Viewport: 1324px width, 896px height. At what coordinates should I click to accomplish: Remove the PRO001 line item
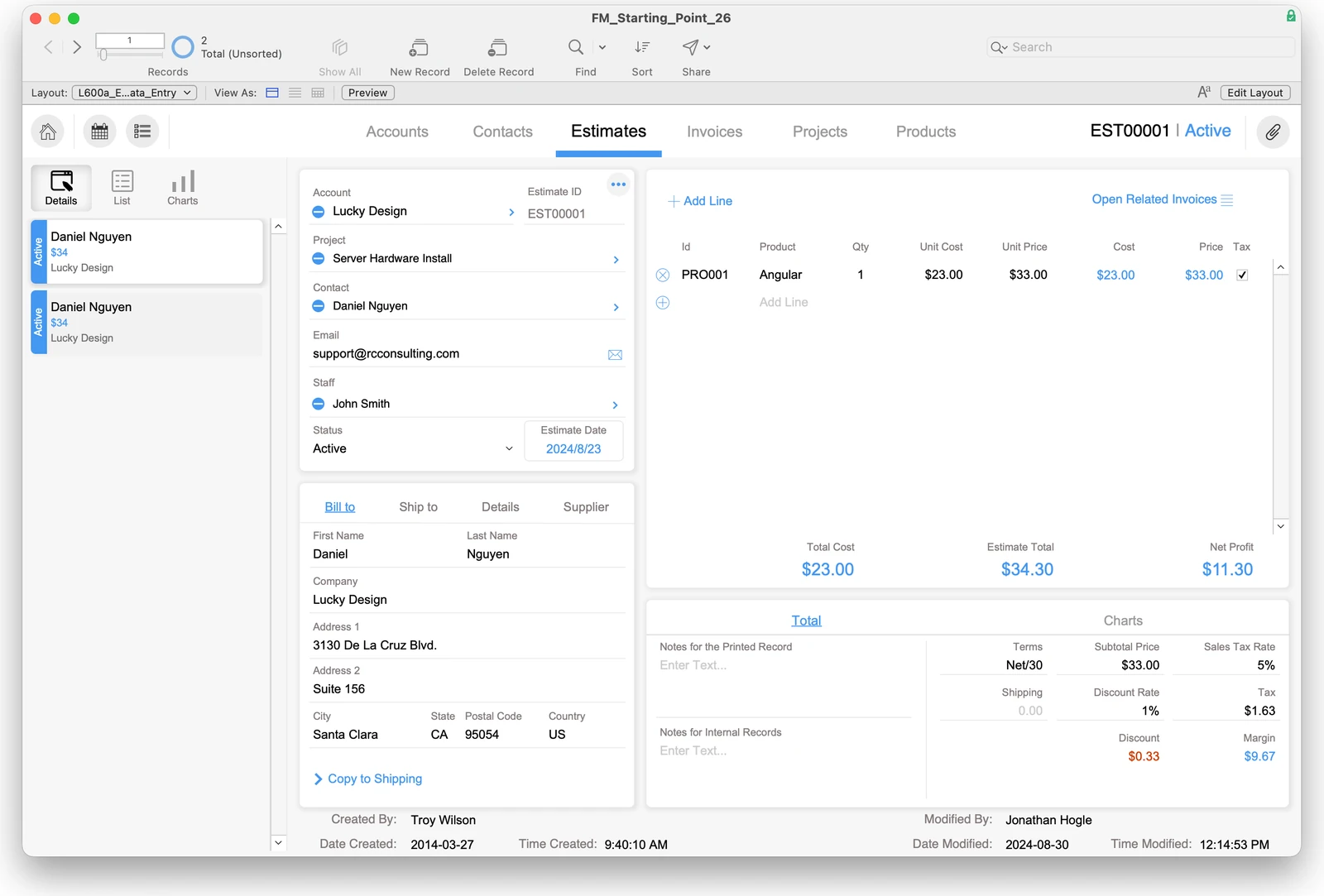(x=663, y=276)
